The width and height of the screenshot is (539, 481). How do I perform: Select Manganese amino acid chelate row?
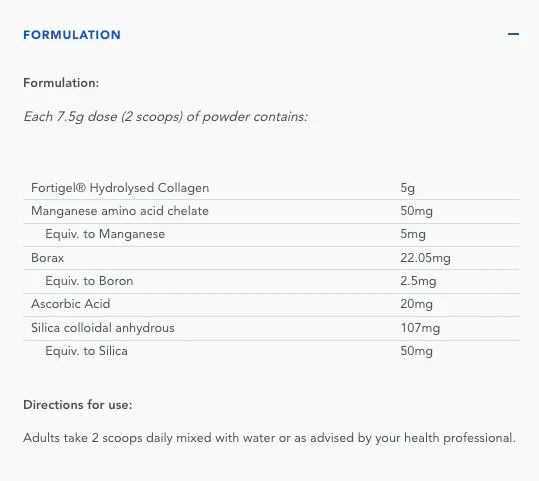click(x=271, y=211)
